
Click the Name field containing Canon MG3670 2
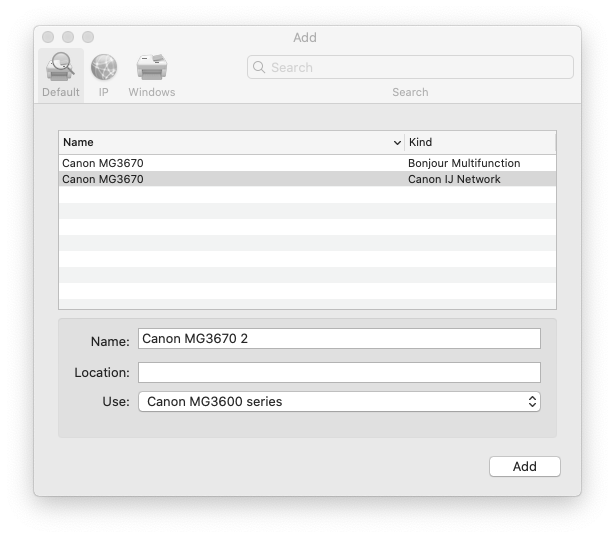coord(338,339)
